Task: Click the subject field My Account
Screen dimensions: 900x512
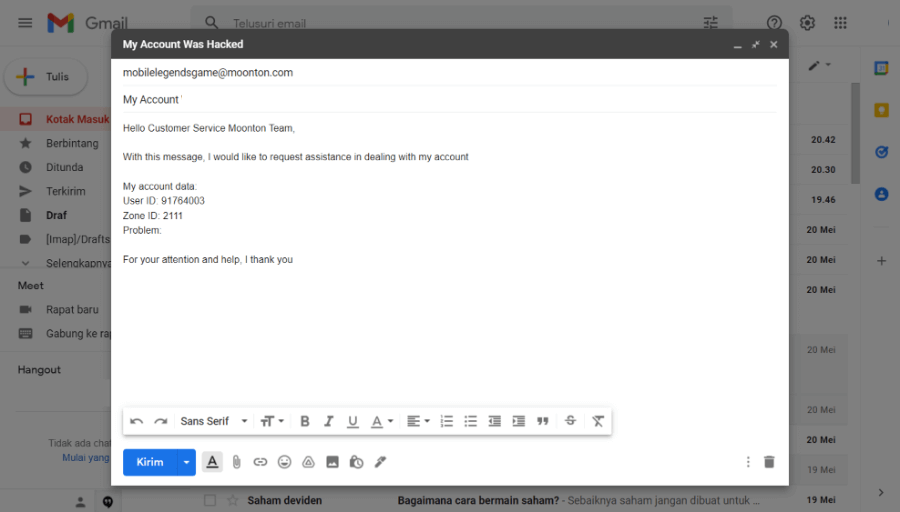Action: pos(449,100)
